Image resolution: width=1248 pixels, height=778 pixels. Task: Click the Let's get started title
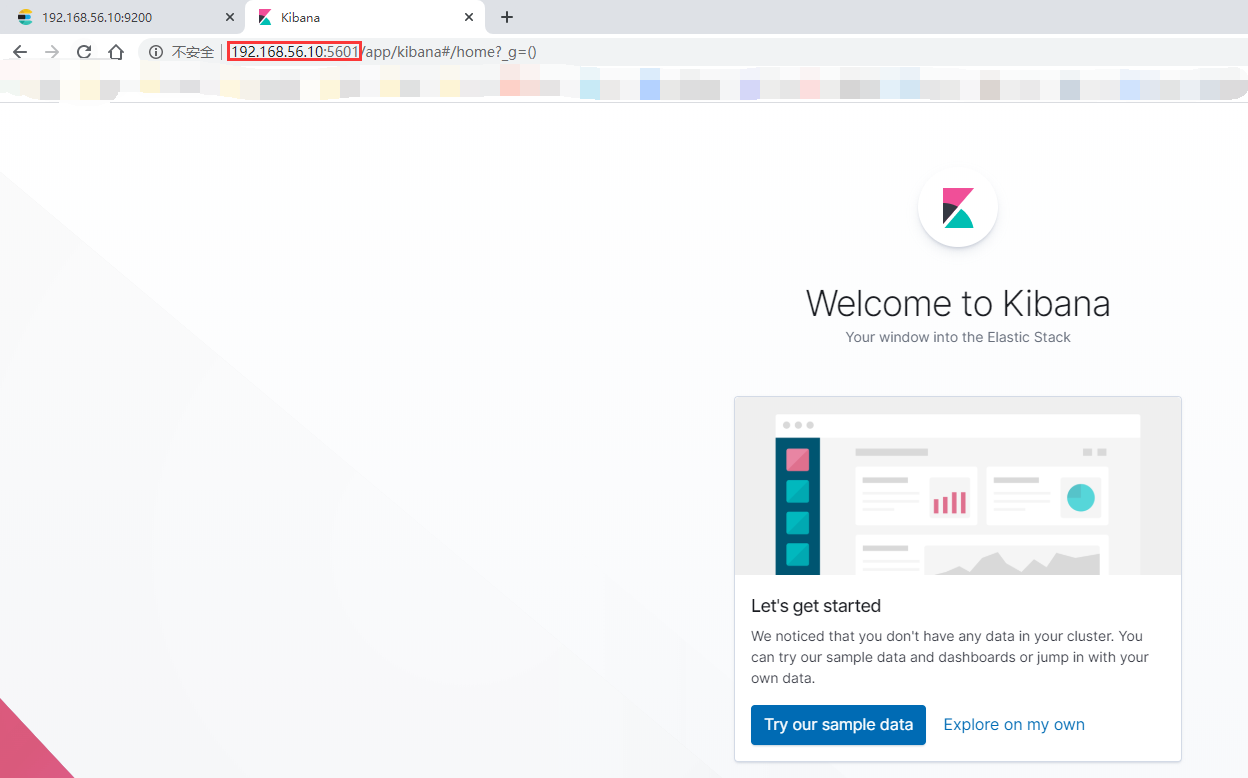[816, 606]
